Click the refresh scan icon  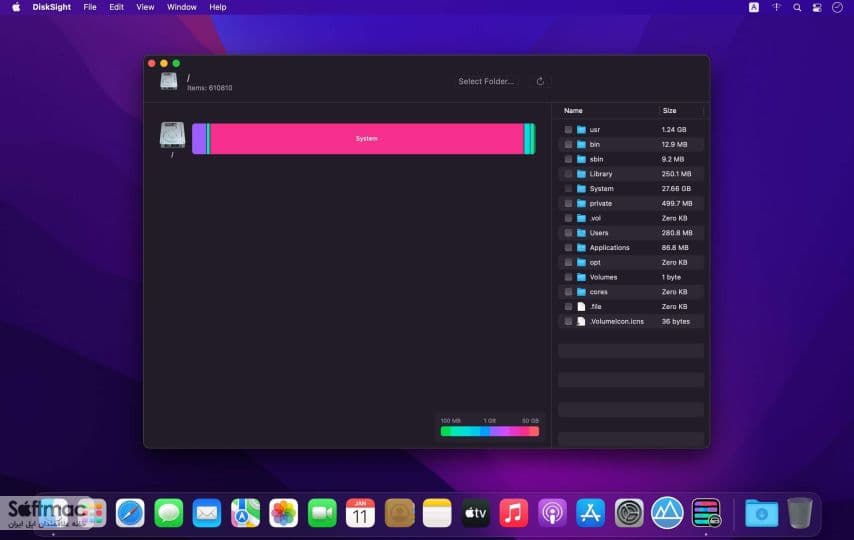click(x=540, y=81)
